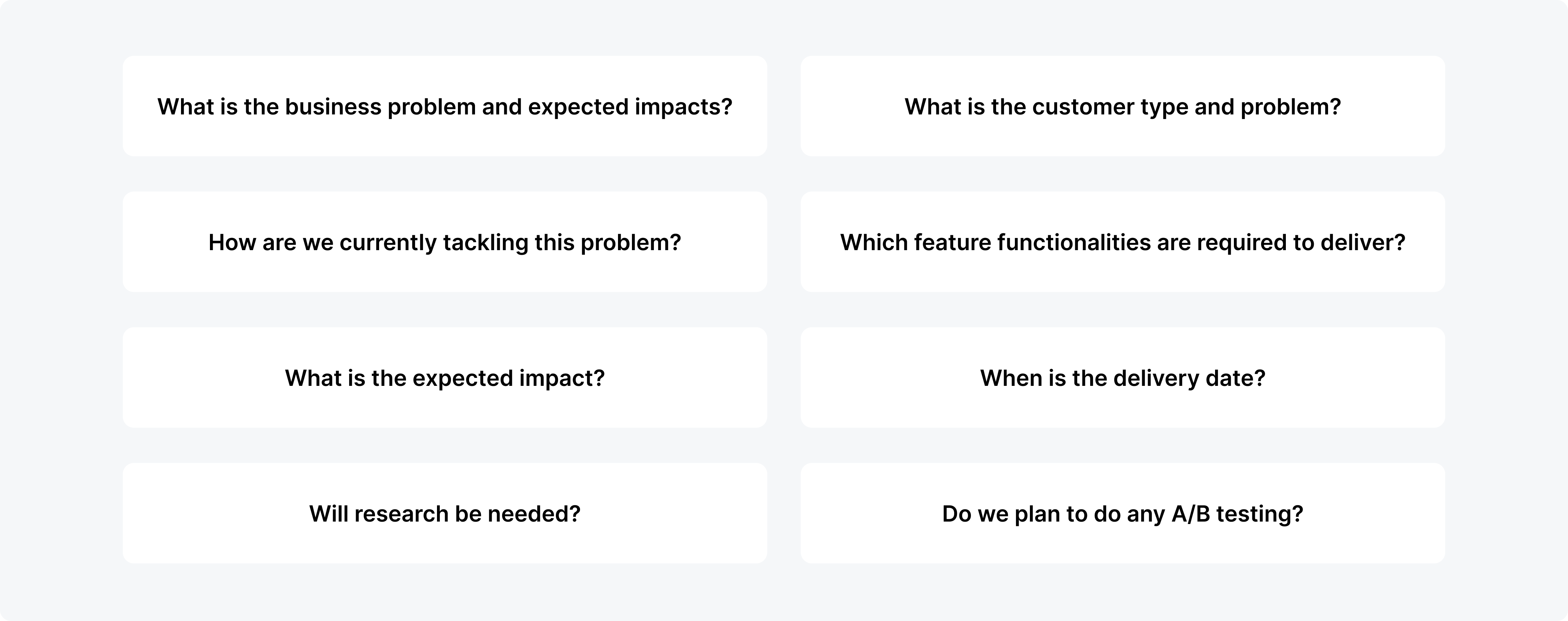Pick the A/B testing question card

coord(1122,513)
